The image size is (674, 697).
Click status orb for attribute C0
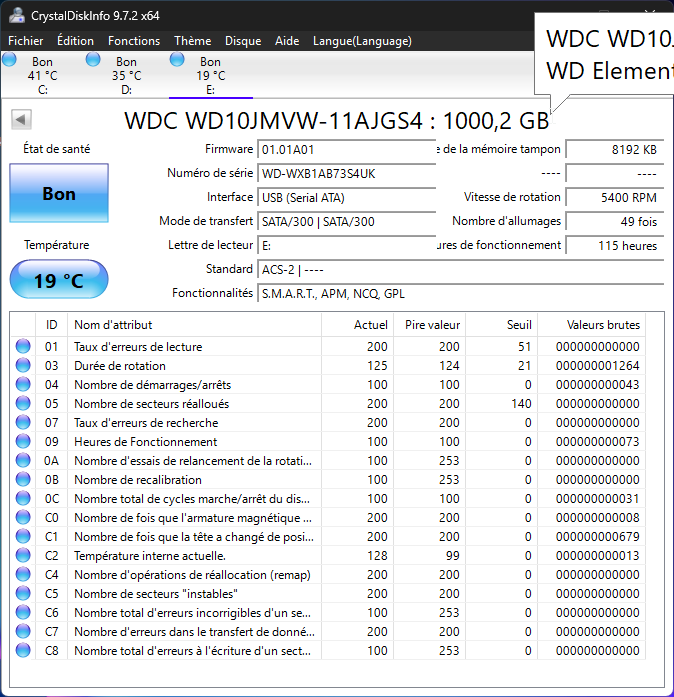(x=23, y=517)
